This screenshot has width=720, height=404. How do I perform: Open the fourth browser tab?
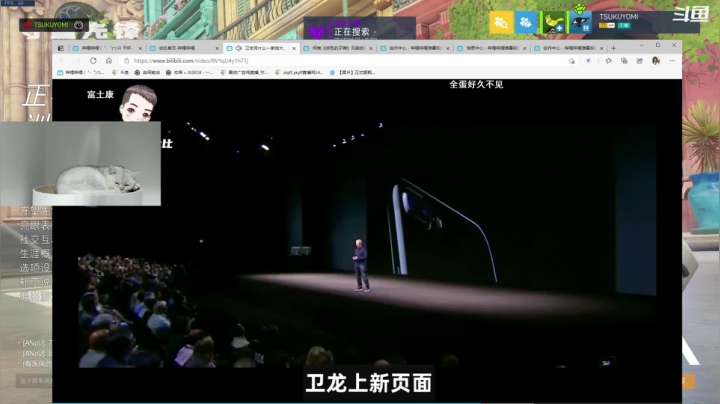point(338,48)
